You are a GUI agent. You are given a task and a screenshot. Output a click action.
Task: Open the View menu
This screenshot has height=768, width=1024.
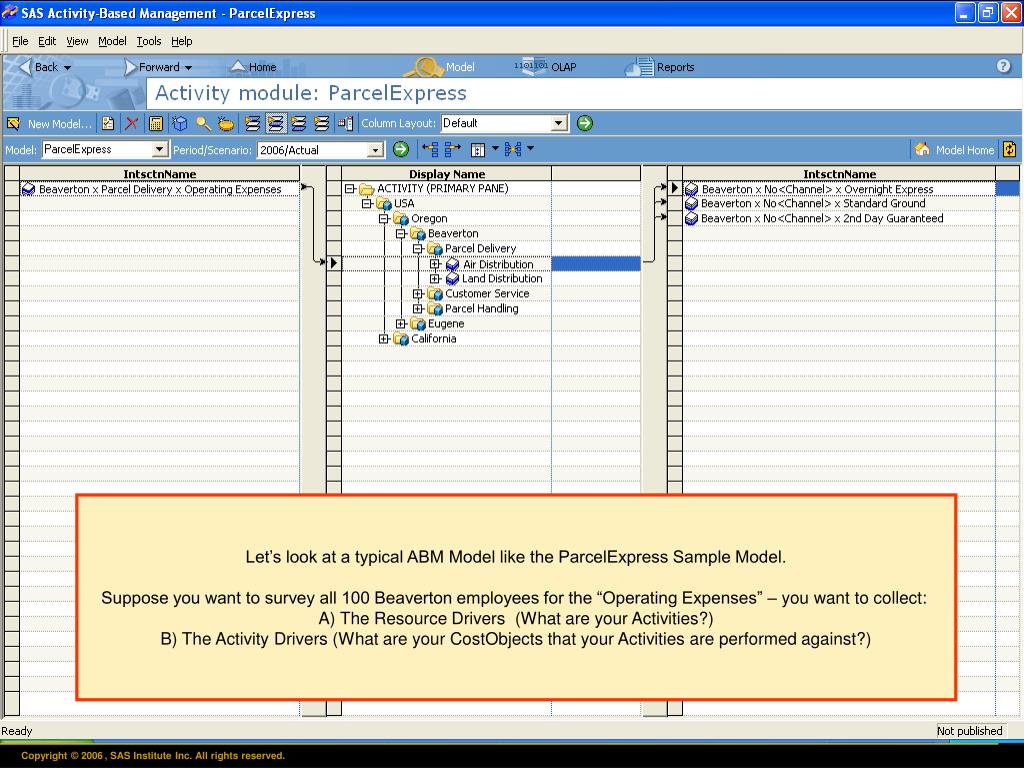(x=77, y=41)
